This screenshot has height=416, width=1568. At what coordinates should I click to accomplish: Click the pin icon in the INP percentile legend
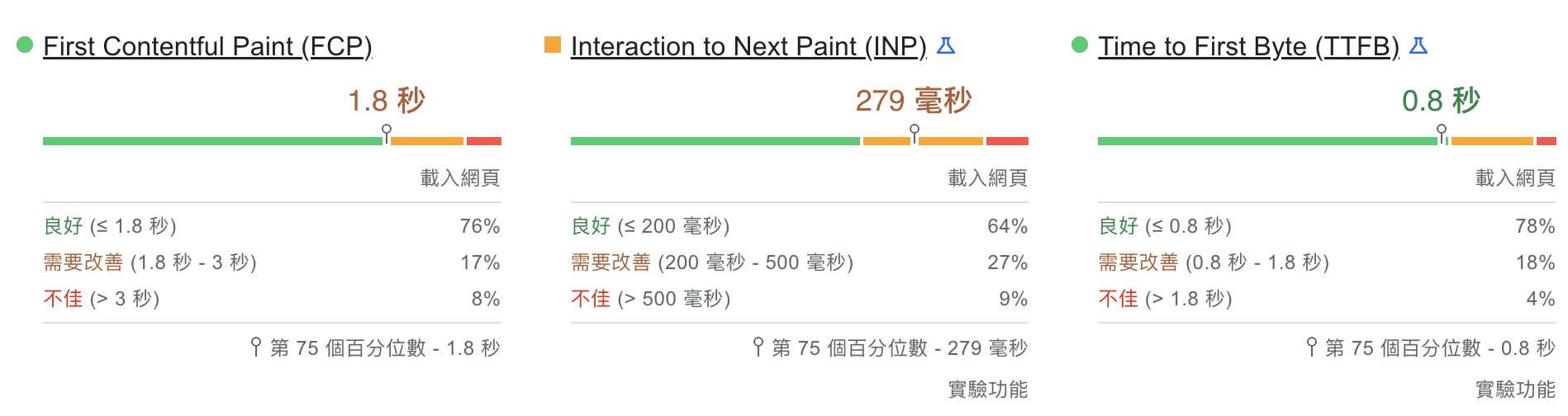click(x=758, y=347)
